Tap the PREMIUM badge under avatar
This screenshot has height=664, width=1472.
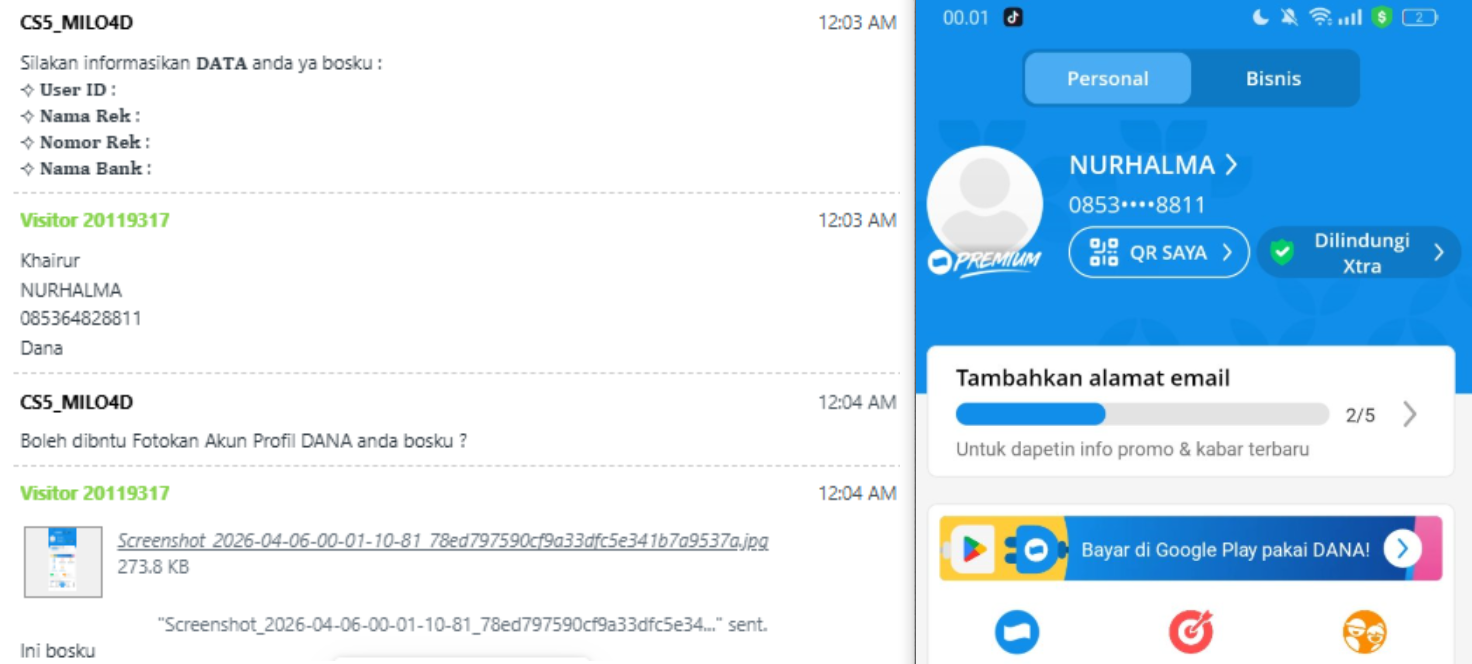coord(985,262)
